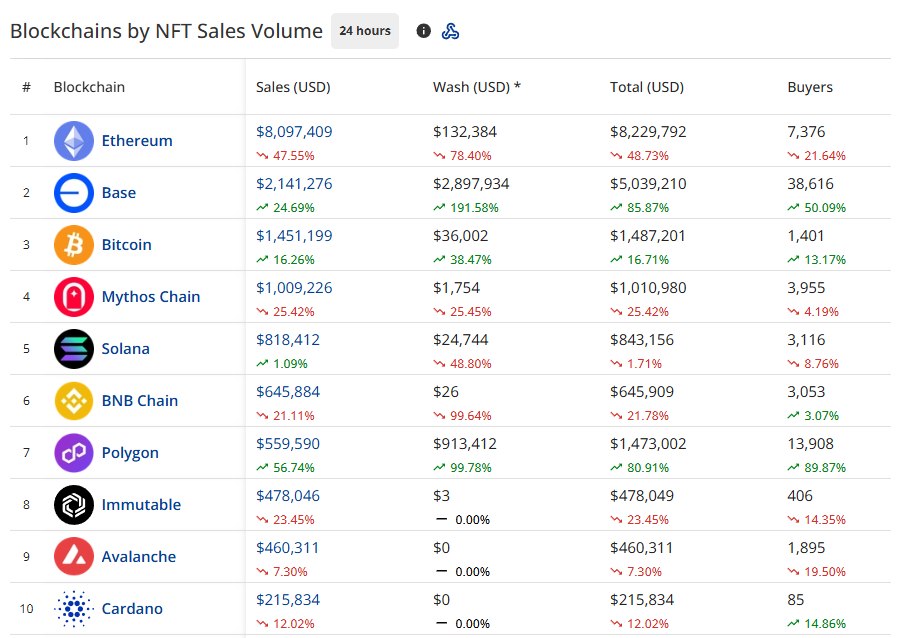Click the orange Bitcoin logo icon
The width and height of the screenshot is (899, 638).
tap(73, 245)
